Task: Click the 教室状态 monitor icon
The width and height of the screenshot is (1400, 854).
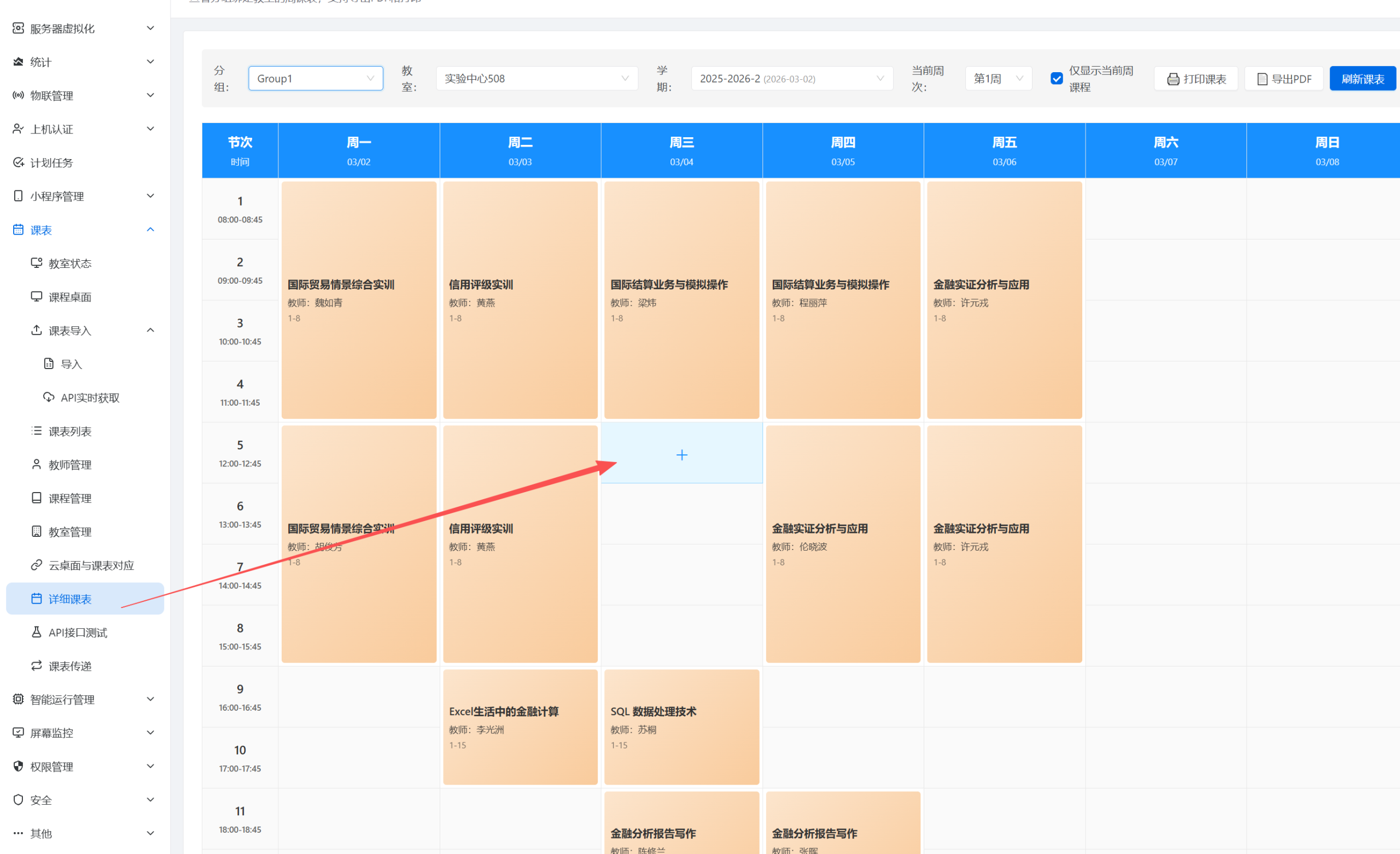Action: pyautogui.click(x=36, y=263)
